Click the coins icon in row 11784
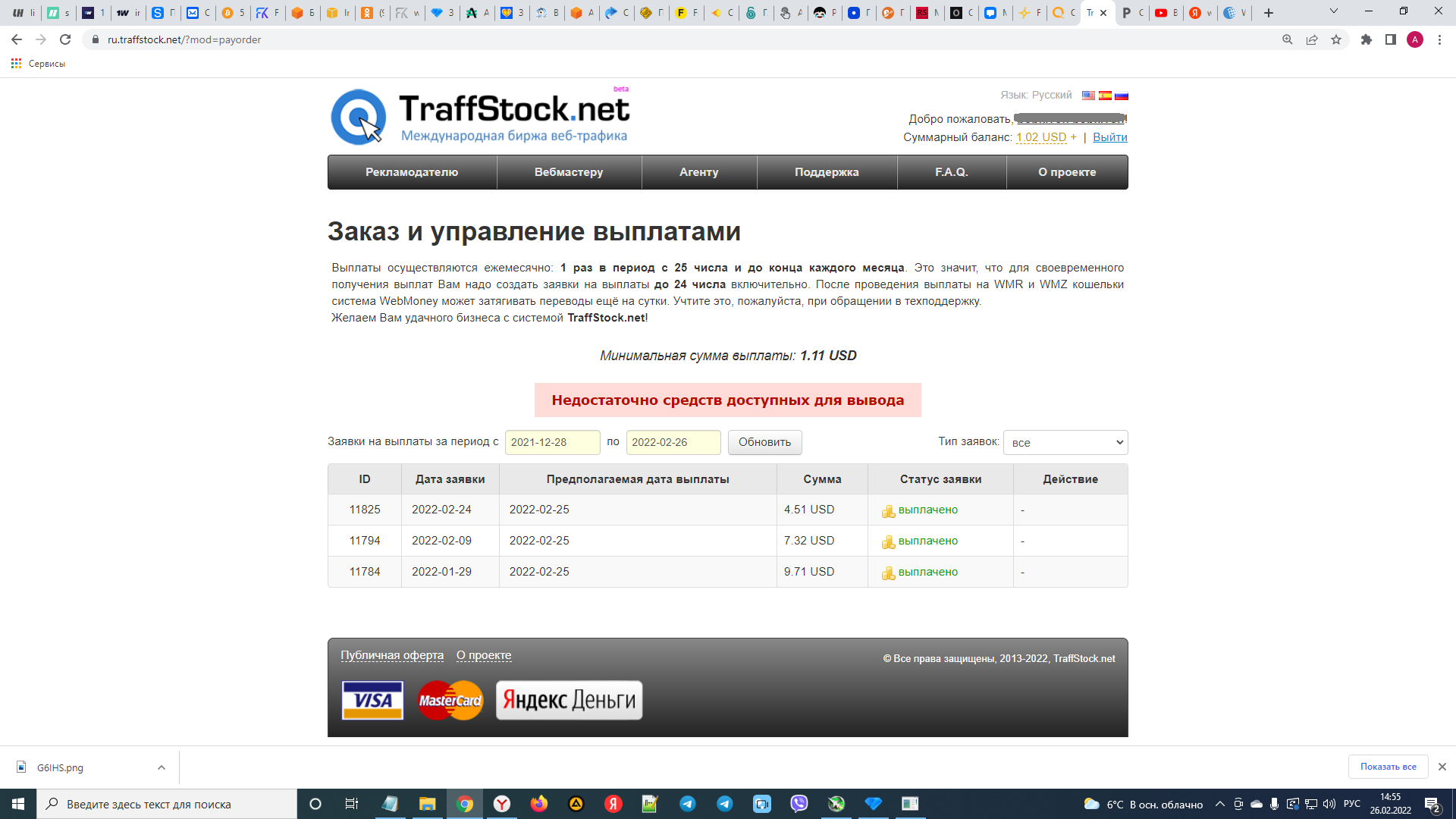 pos(888,573)
